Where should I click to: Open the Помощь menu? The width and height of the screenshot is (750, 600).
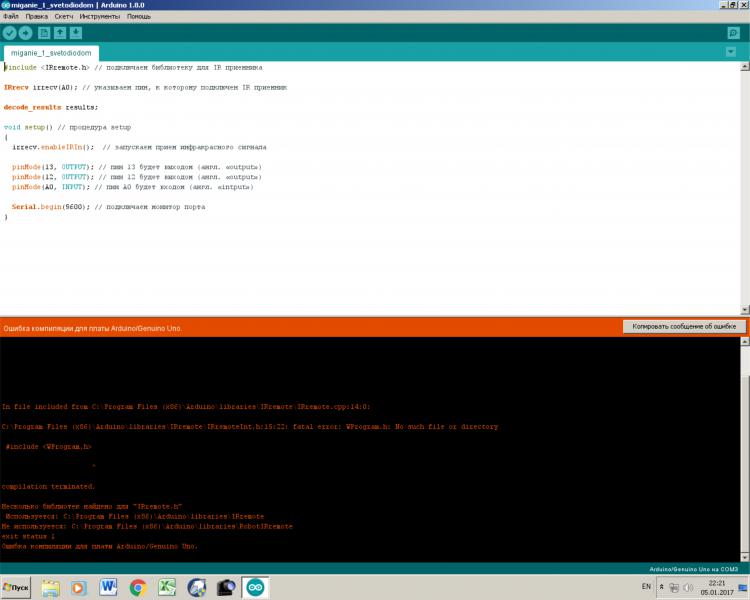coord(139,16)
